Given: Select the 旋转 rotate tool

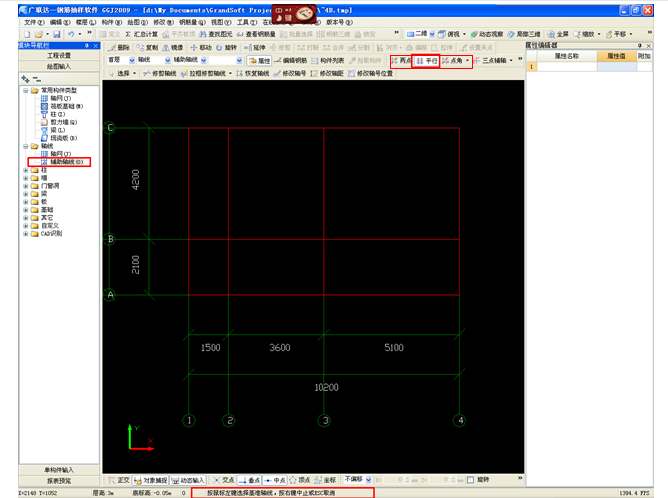Looking at the screenshot, I should coord(226,48).
